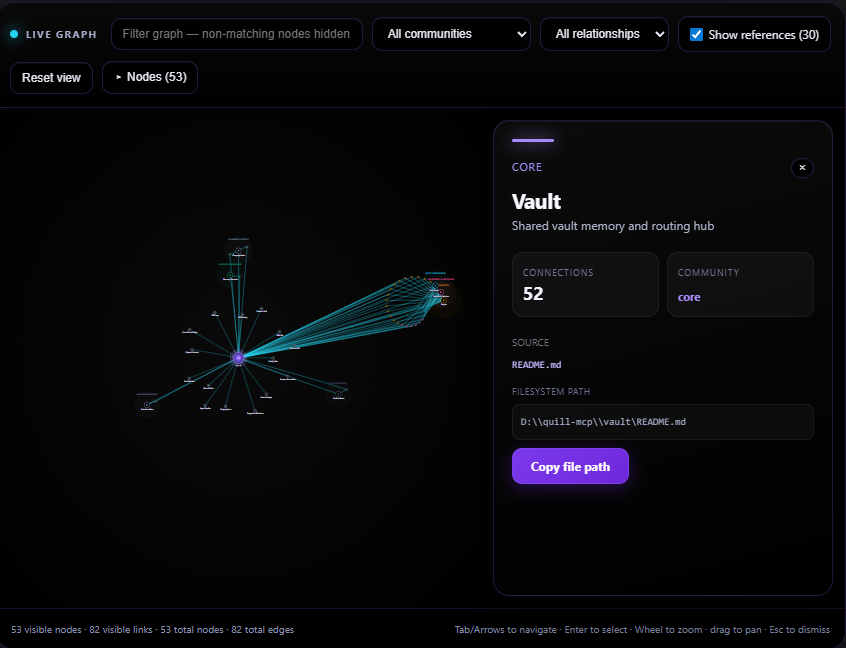Click the Reset view button
The image size is (846, 648).
tap(51, 78)
